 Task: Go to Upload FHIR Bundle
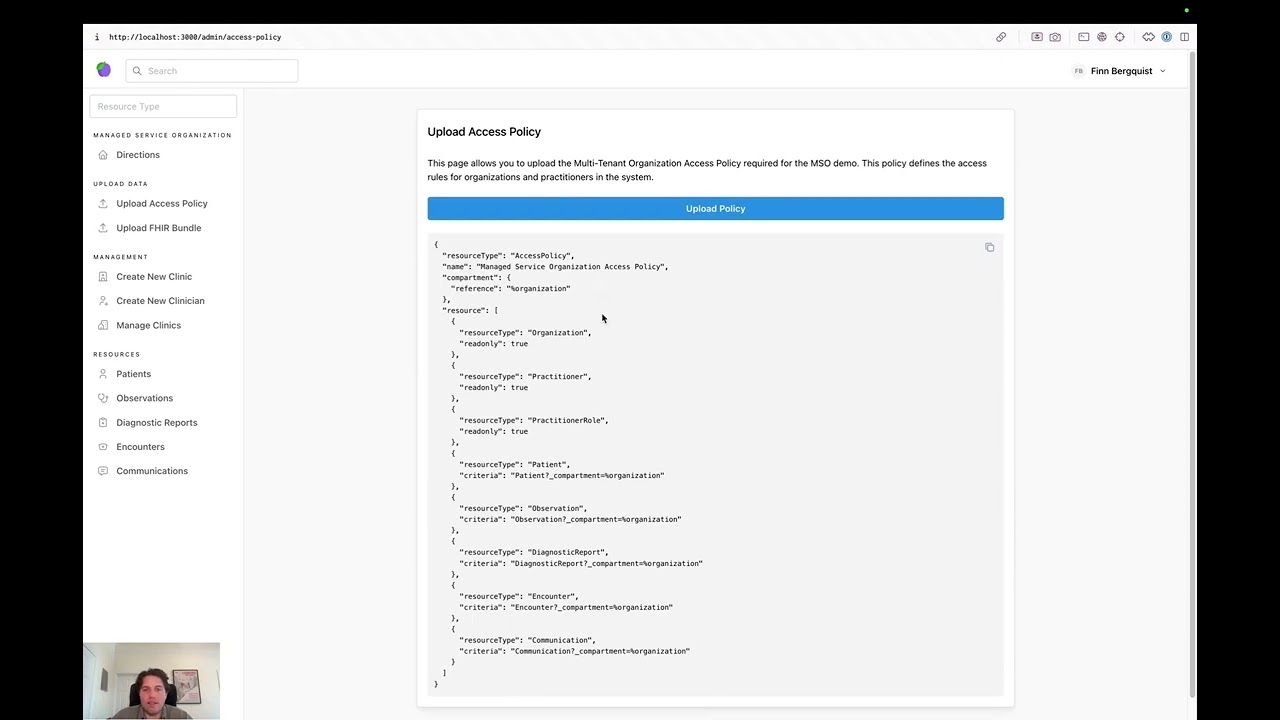click(158, 228)
